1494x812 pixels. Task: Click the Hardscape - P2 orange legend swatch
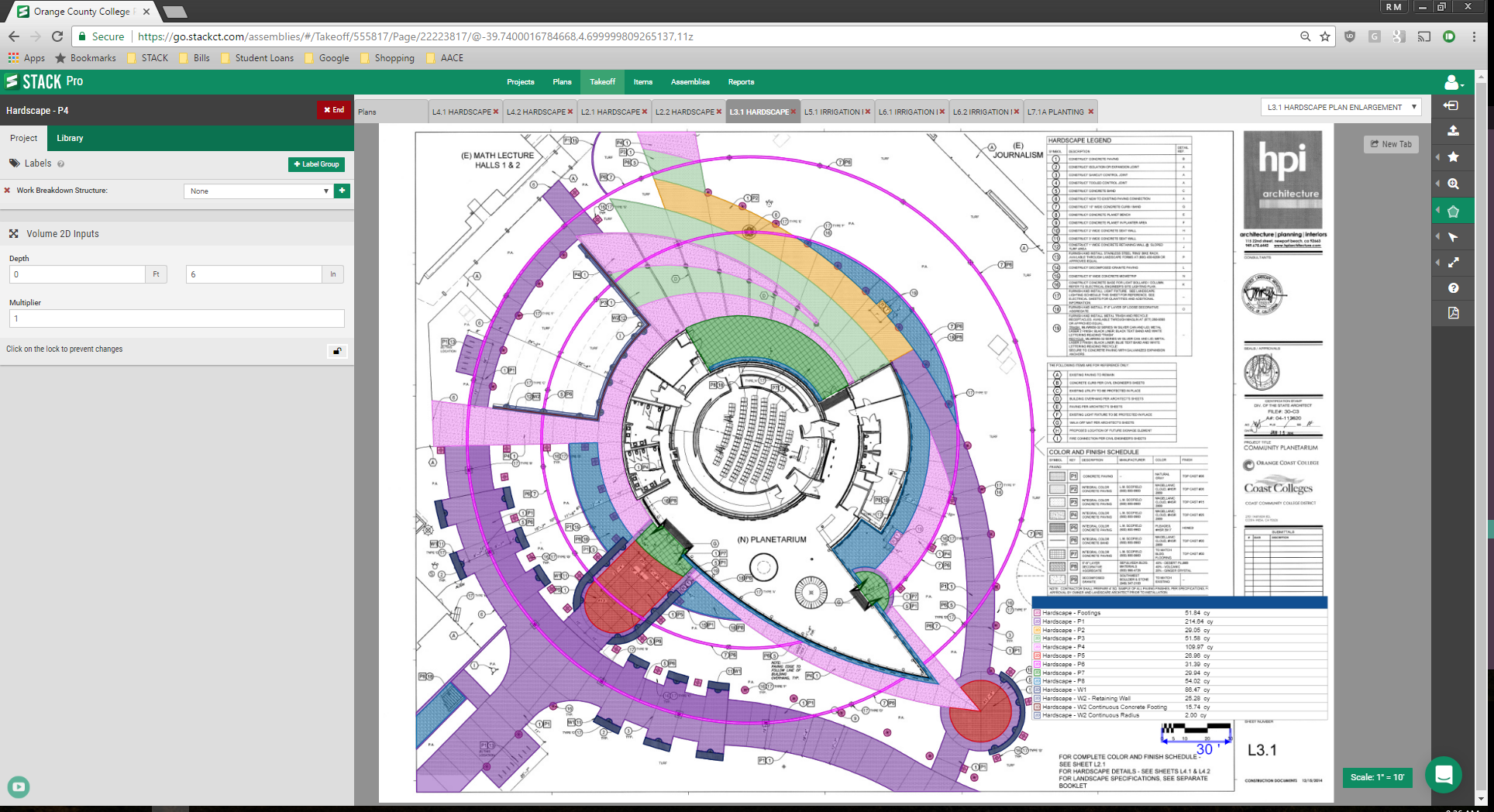click(x=1037, y=631)
